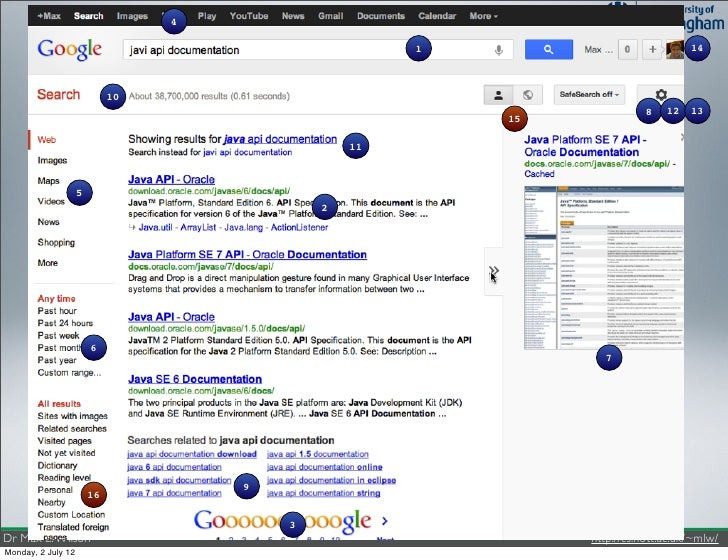
Task: Click related search java api documentation string
Action: 324,493
